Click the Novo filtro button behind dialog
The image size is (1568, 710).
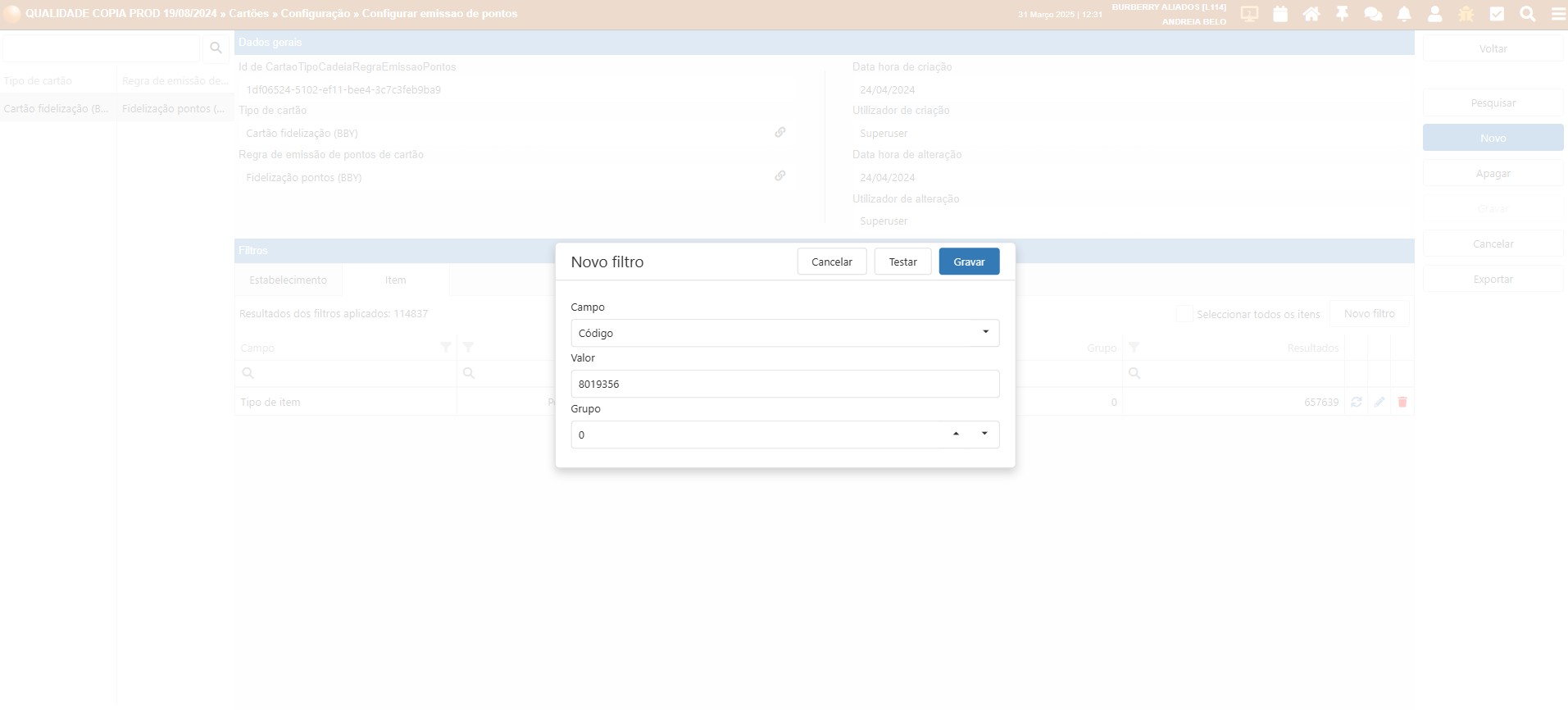pyautogui.click(x=1370, y=314)
